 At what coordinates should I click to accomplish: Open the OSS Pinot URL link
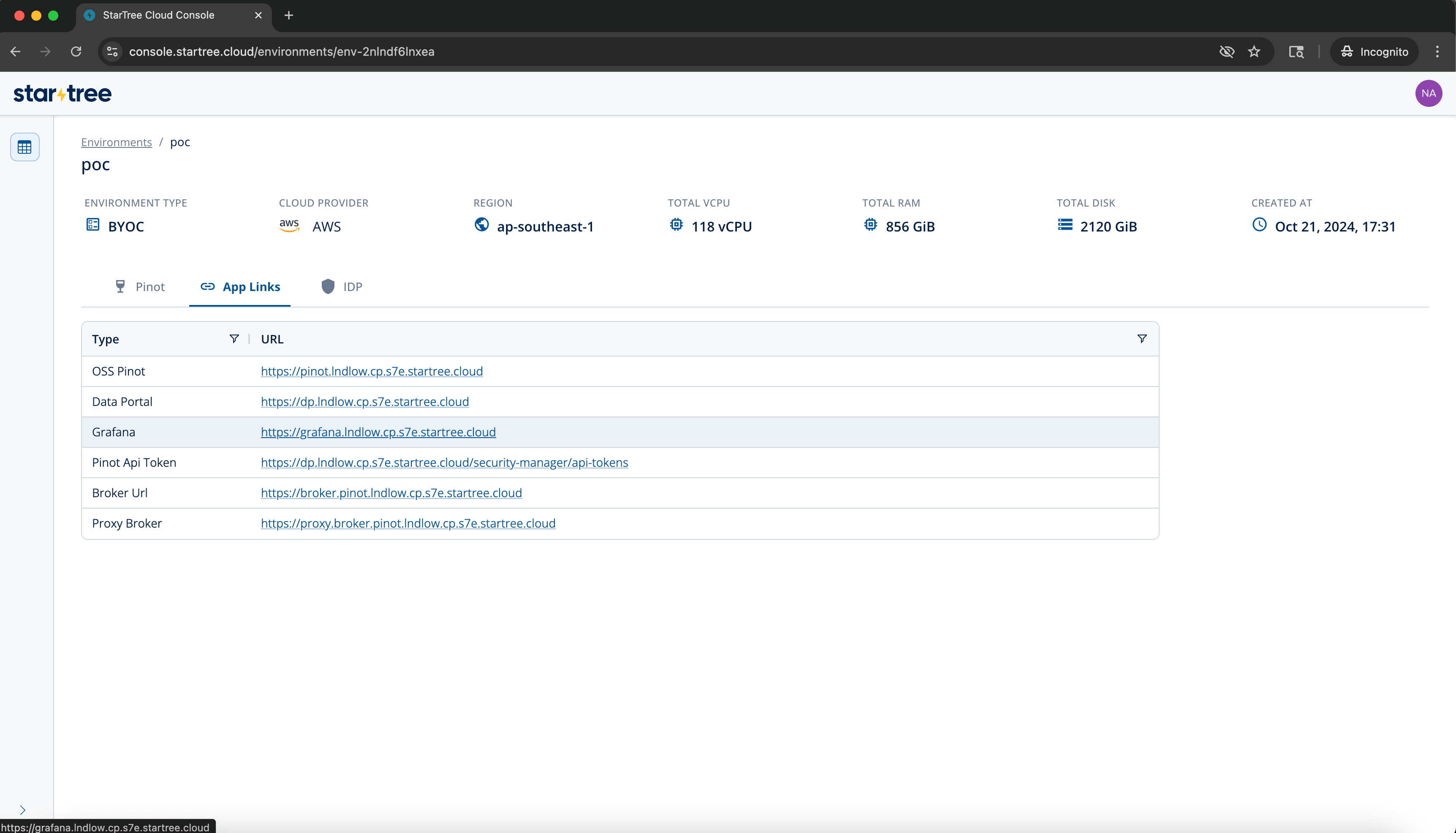tap(372, 371)
